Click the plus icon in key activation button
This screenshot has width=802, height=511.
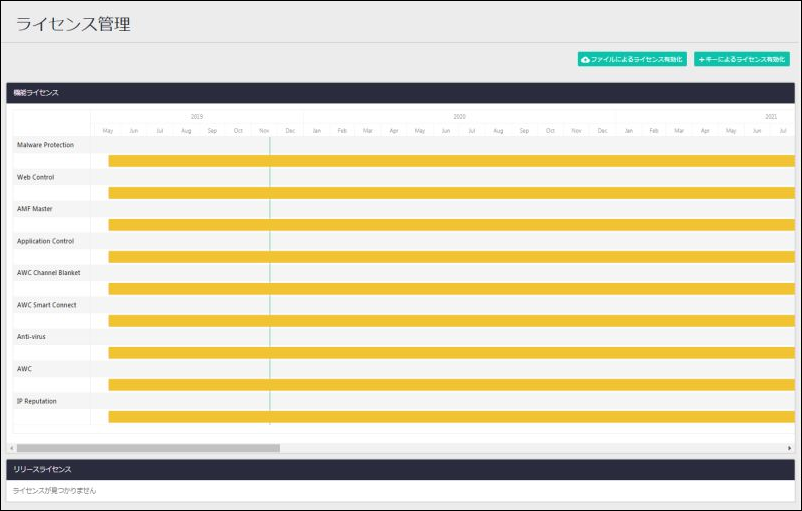pyautogui.click(x=701, y=60)
